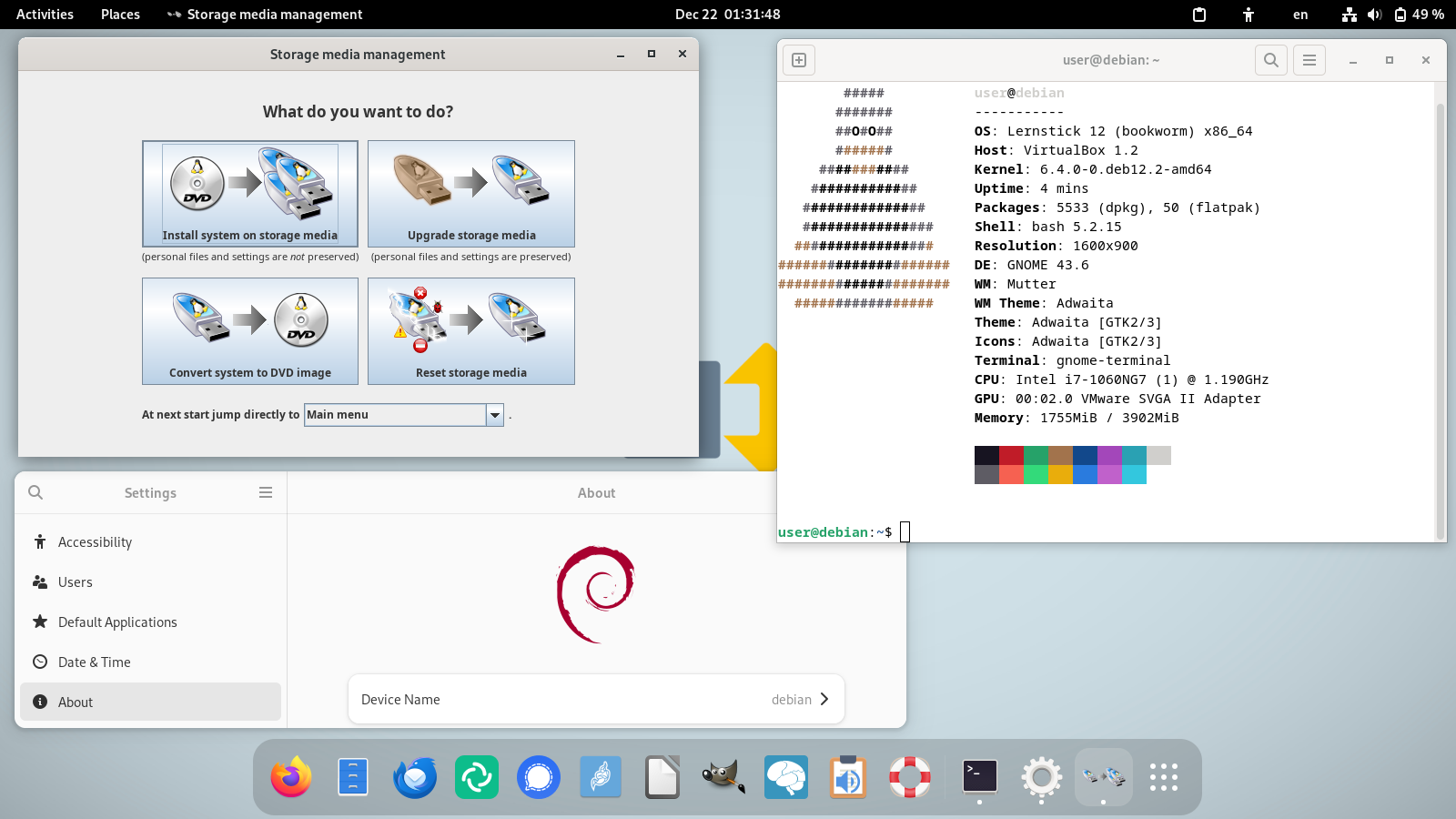Open Activities overview
The width and height of the screenshot is (1456, 819).
pos(45,15)
